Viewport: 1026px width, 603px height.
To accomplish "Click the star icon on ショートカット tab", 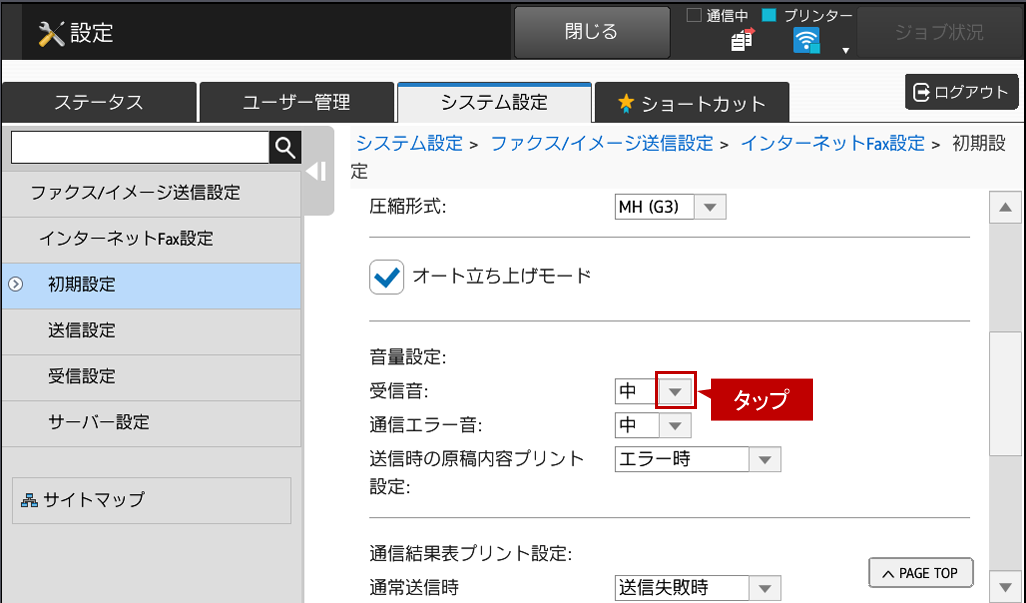I will click(x=626, y=103).
